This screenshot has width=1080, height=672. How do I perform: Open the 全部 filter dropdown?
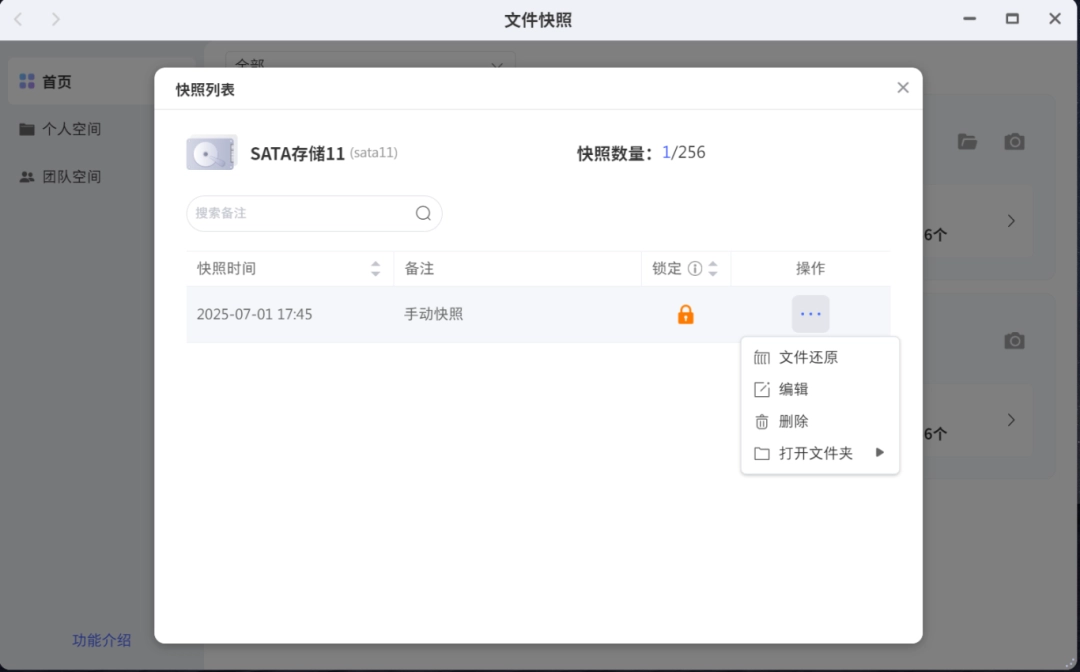(x=371, y=60)
